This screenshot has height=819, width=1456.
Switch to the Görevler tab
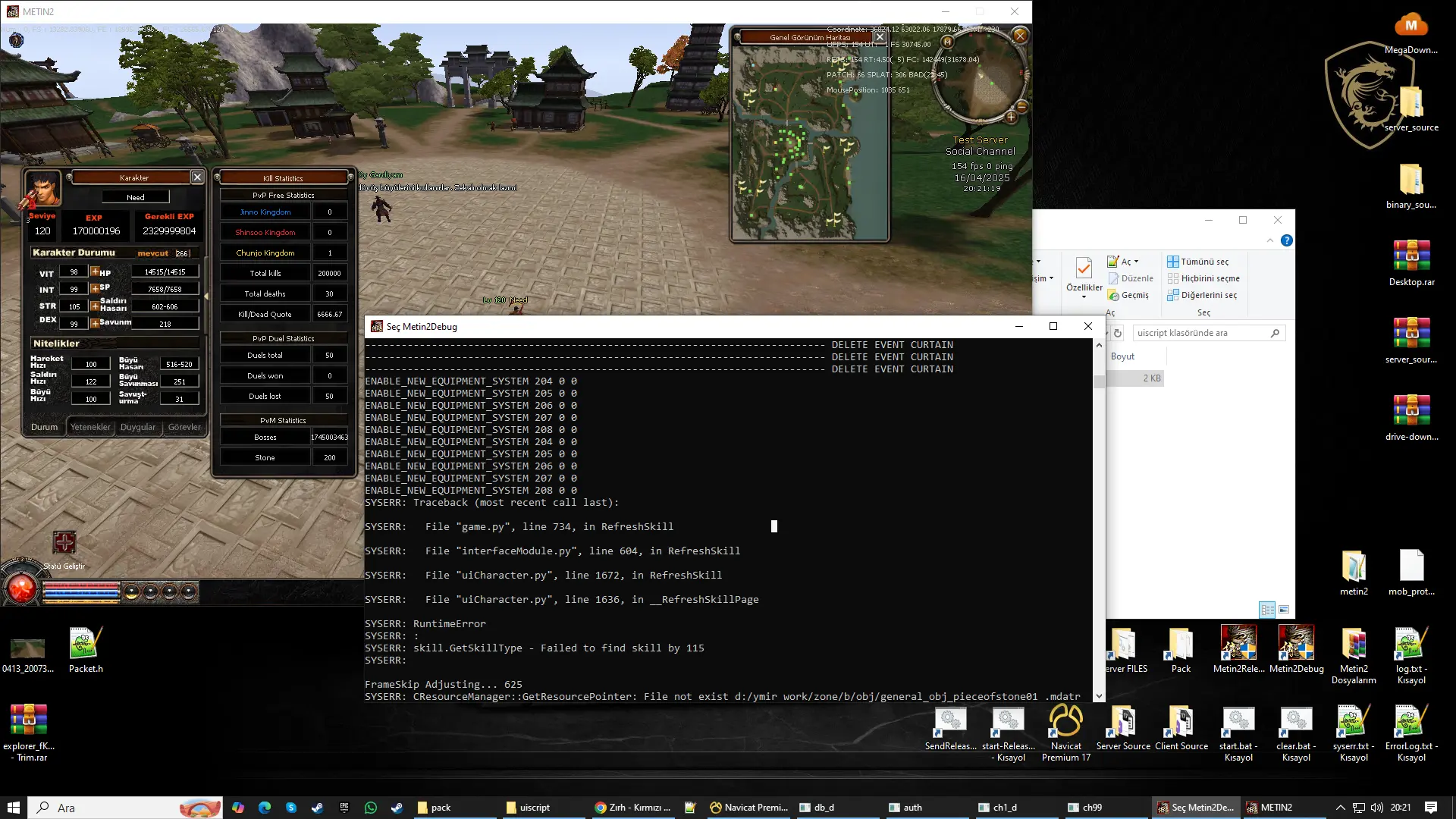click(x=184, y=427)
